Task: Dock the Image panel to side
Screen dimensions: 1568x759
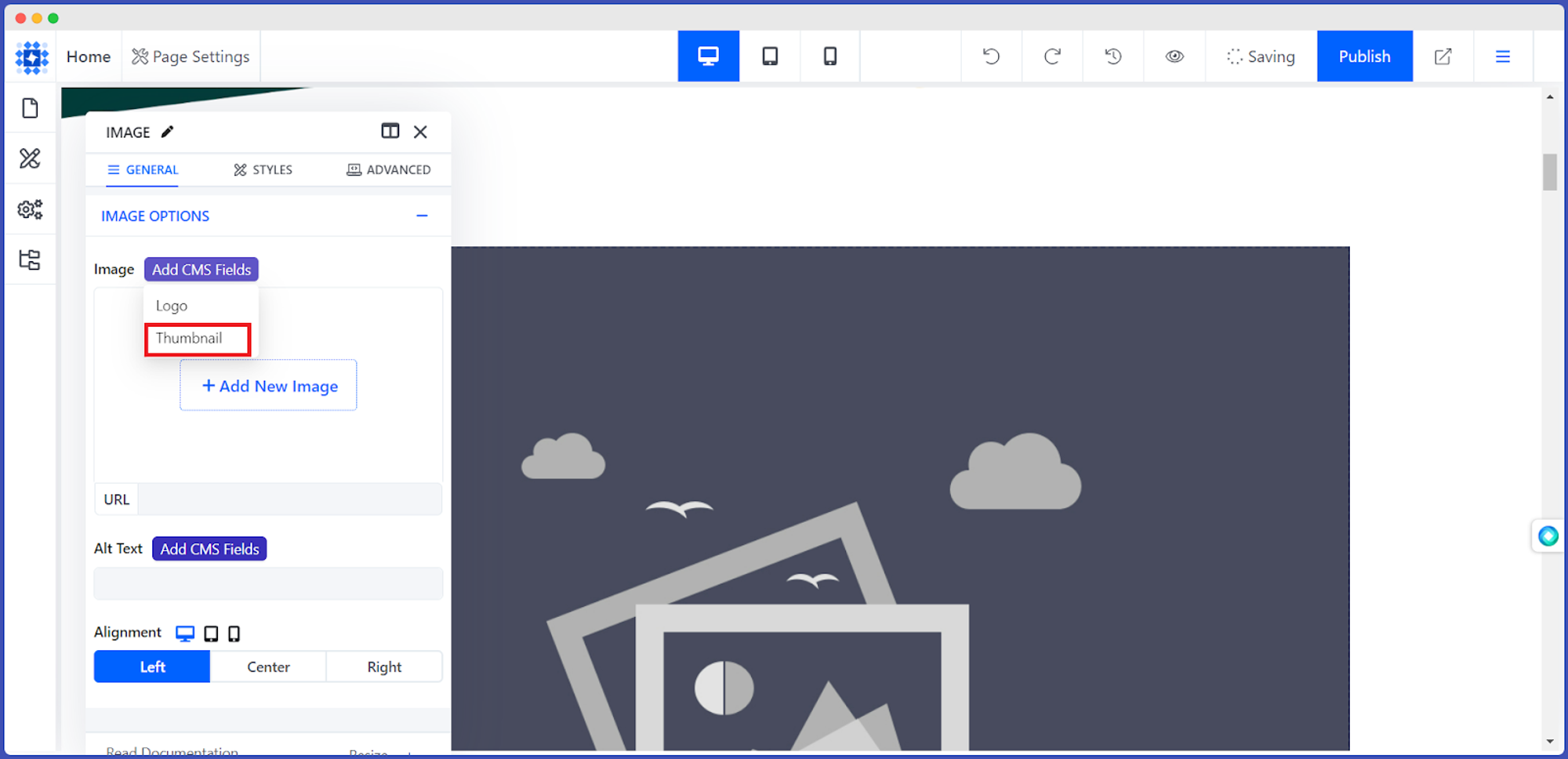Action: point(390,131)
